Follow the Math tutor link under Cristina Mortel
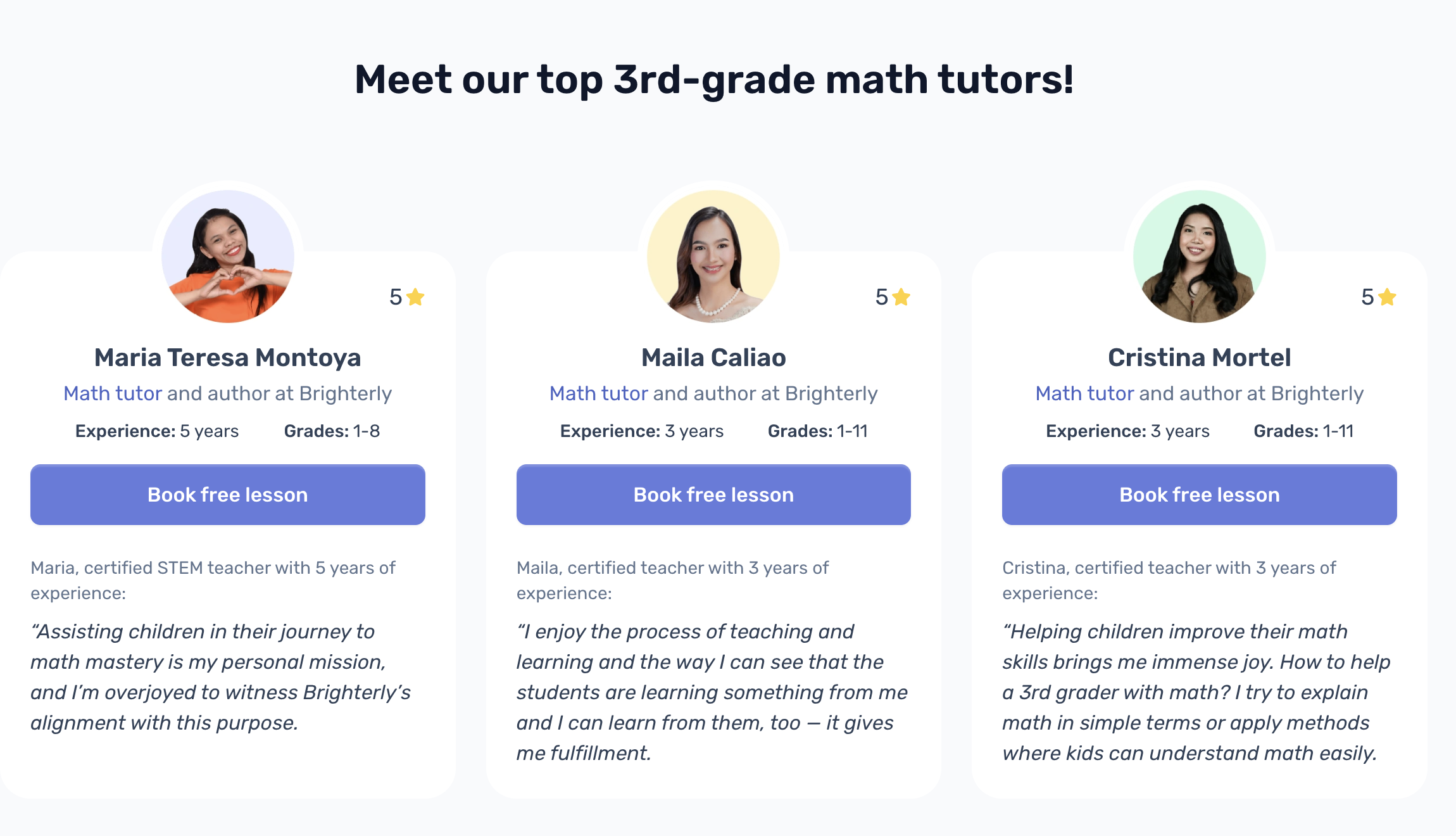Screen dimensions: 1456x836 [x=1084, y=393]
